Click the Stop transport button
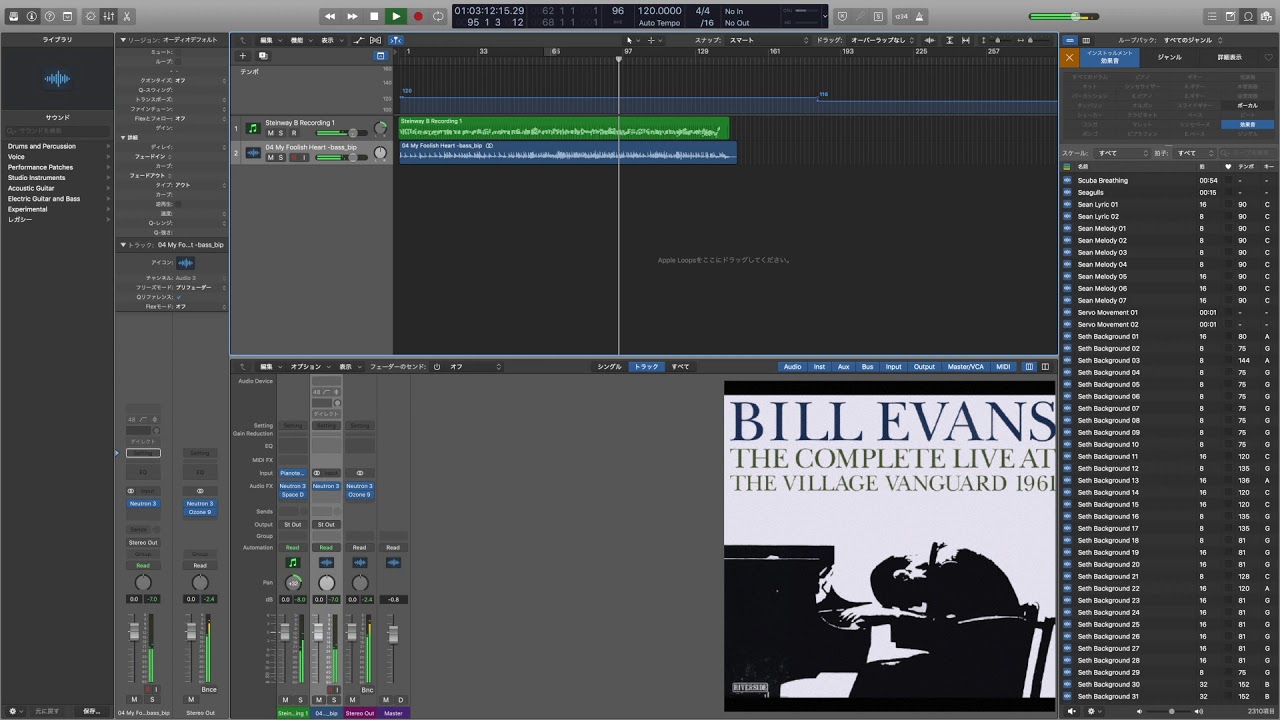Viewport: 1280px width, 720px height. [x=374, y=16]
